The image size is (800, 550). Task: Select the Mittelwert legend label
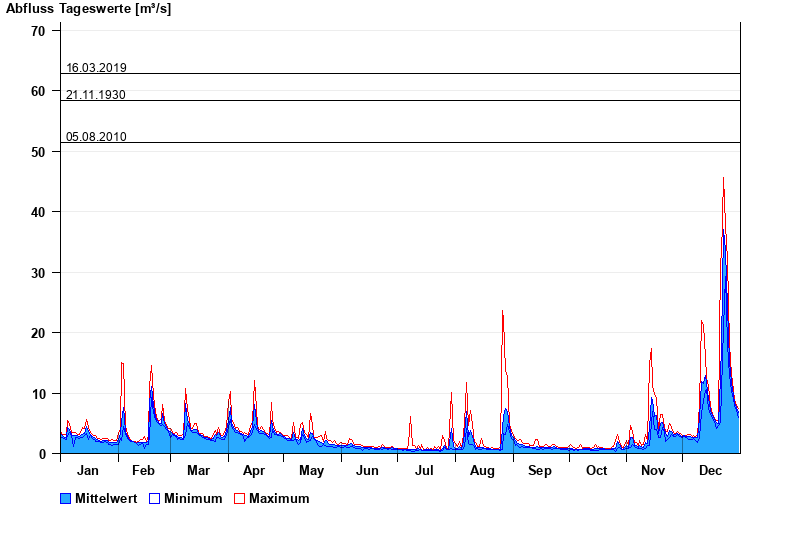tap(107, 499)
